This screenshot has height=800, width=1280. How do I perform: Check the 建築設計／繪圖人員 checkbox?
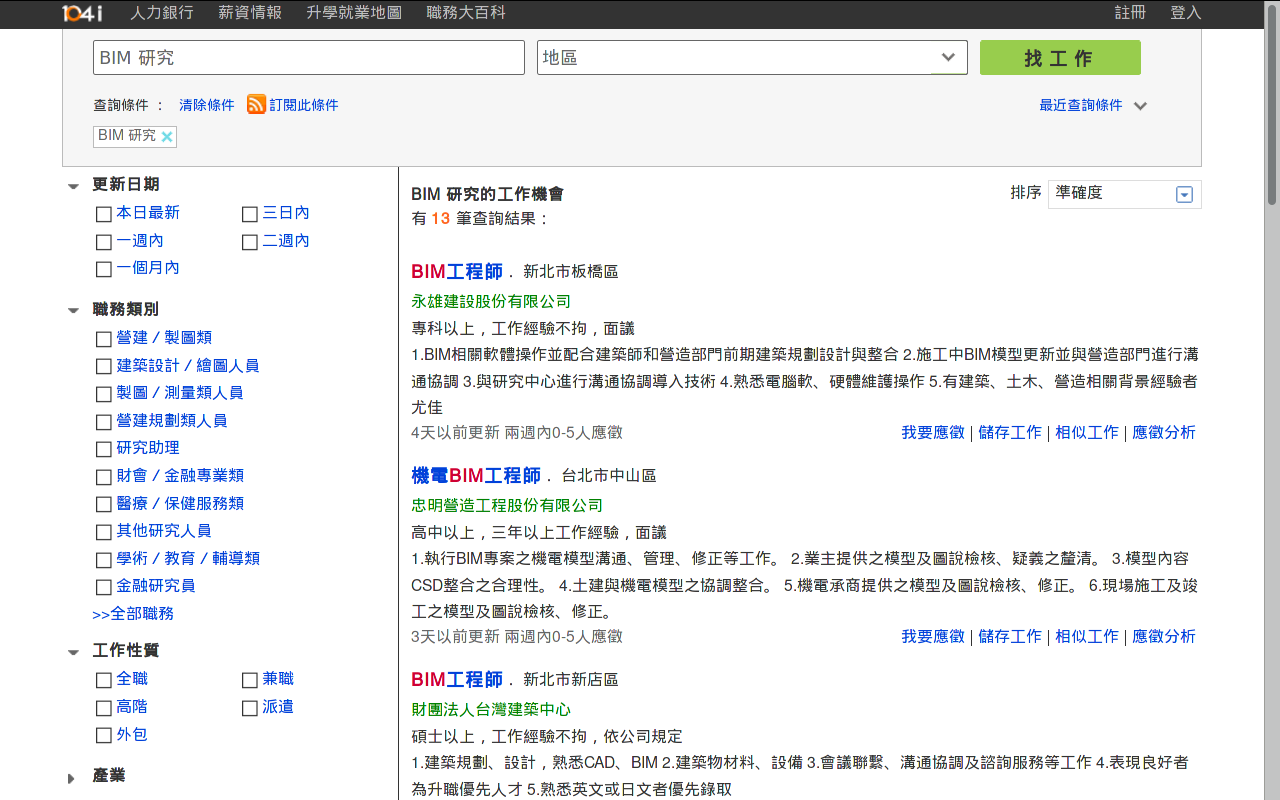click(104, 367)
